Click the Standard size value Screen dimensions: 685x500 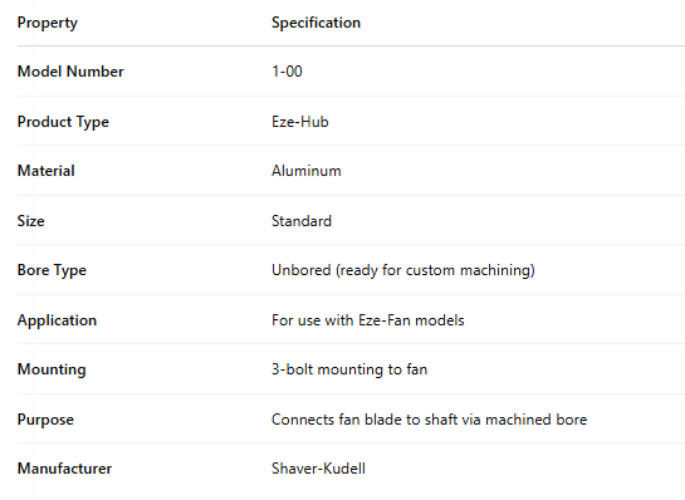tap(301, 221)
